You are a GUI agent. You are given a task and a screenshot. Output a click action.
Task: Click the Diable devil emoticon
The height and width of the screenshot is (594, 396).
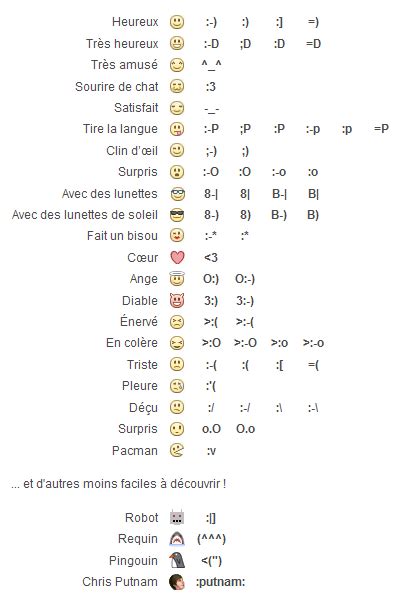click(177, 301)
